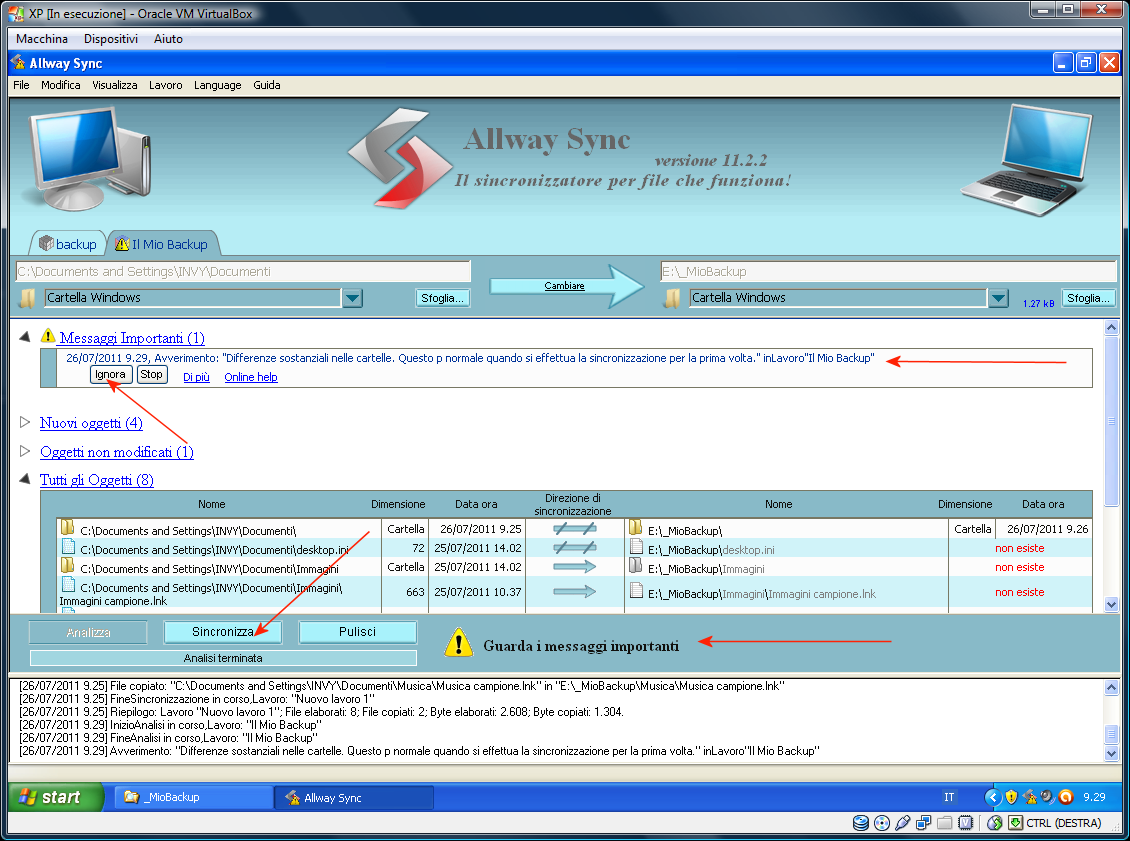Open the Visualizza menu
This screenshot has width=1130, height=841.
115,85
